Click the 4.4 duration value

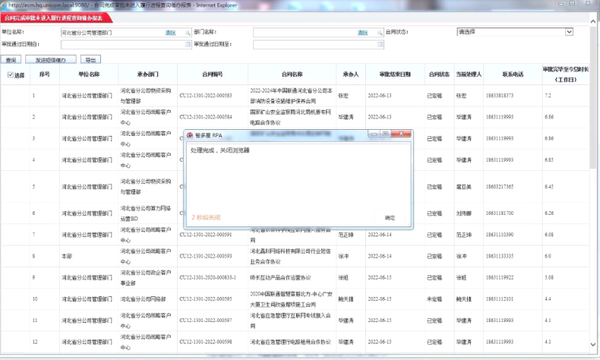548,299
